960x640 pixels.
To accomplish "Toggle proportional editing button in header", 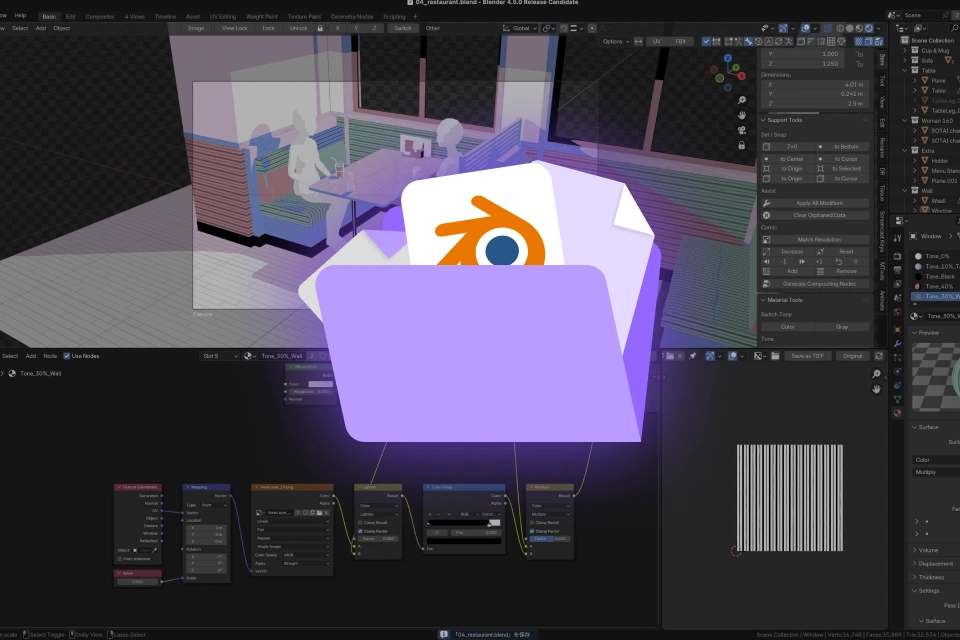I will (x=591, y=28).
